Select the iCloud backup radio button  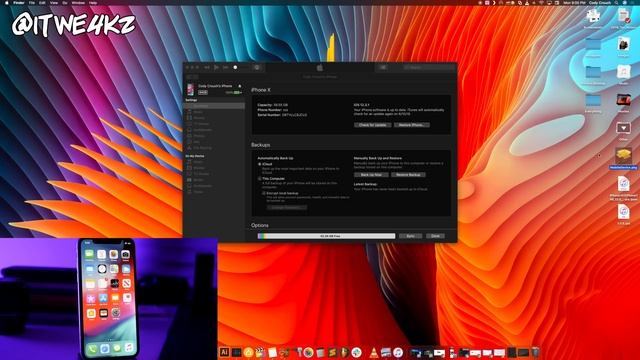click(260, 164)
